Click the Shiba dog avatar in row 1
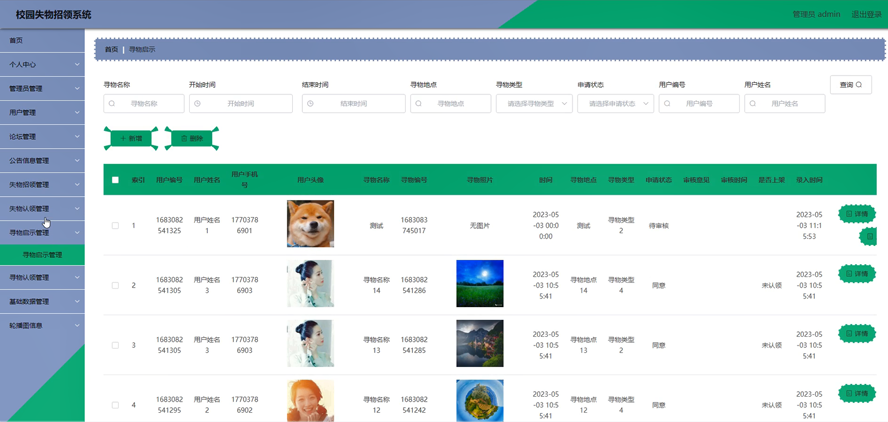 310,224
